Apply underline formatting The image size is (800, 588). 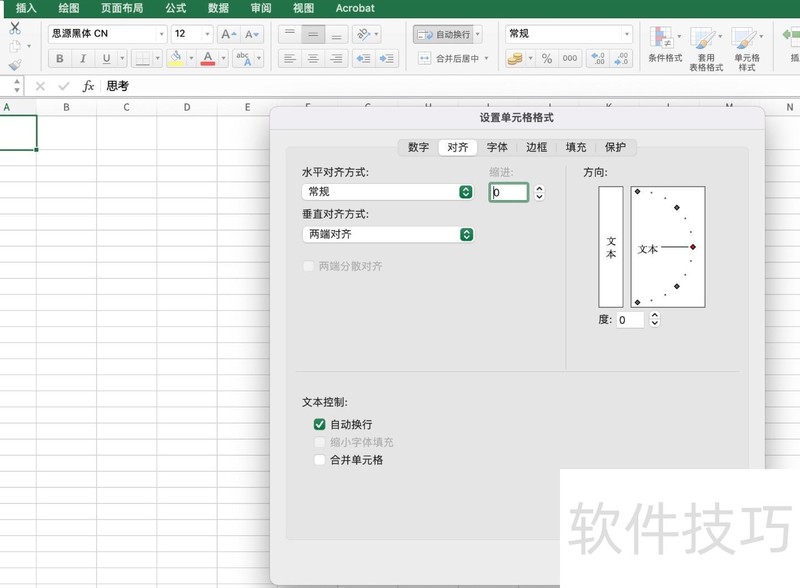click(105, 58)
